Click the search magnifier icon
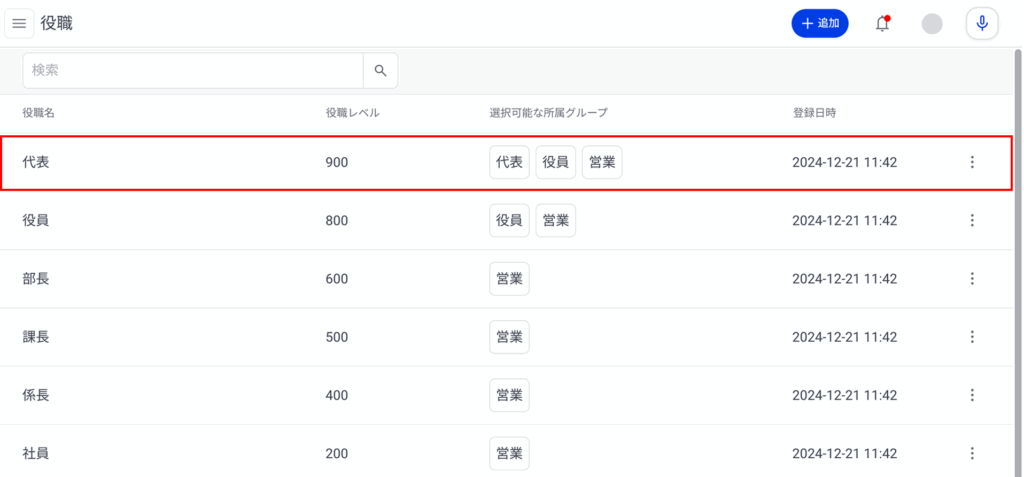This screenshot has width=1024, height=477. pyautogui.click(x=381, y=71)
